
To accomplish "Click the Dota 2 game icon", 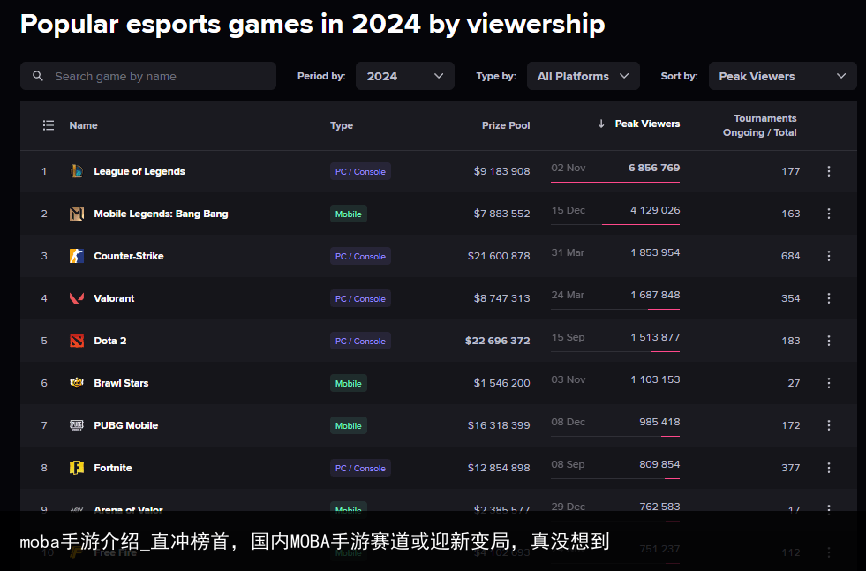I will 77,341.
